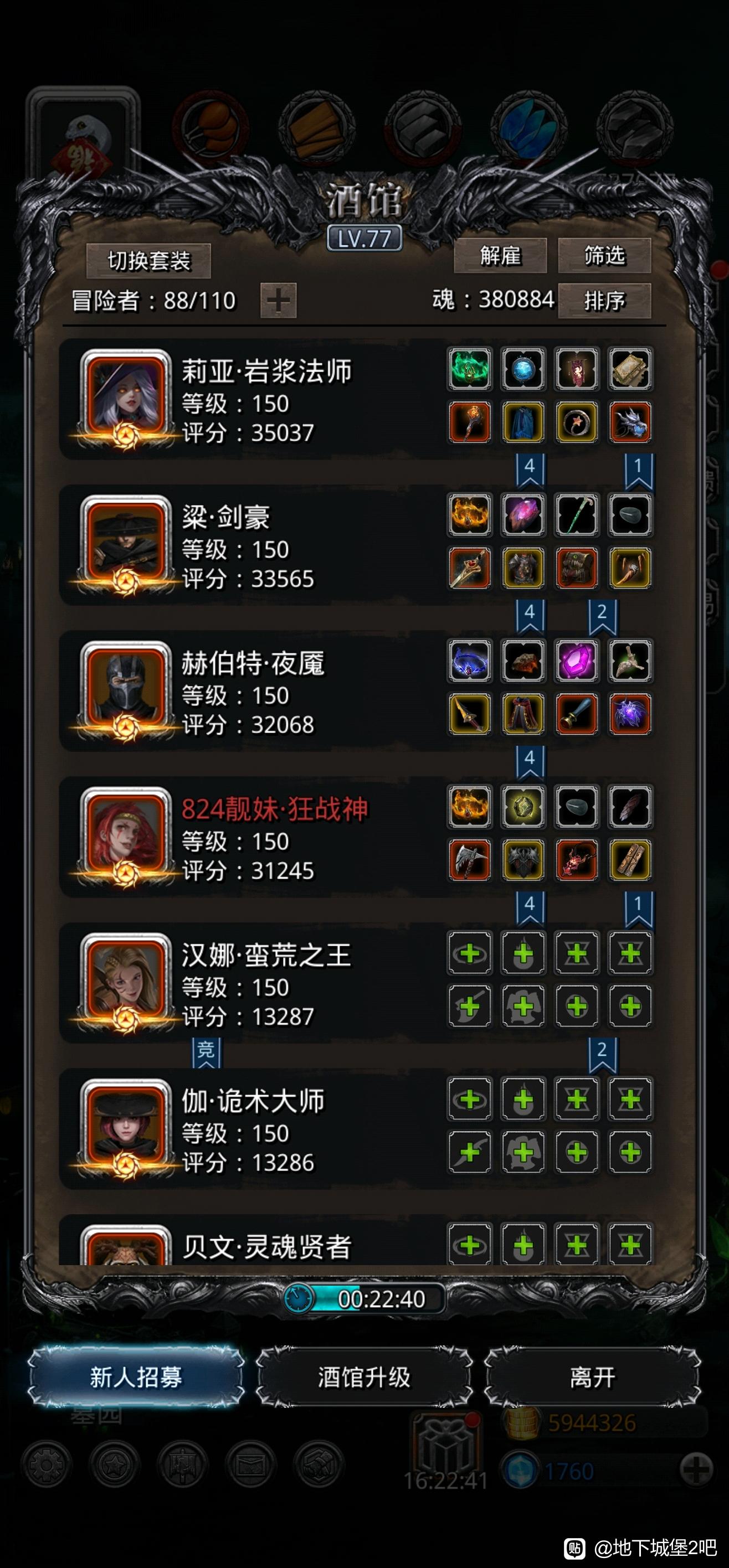The image size is (729, 1568).
Task: Click the 解雇 dismiss button
Action: [500, 256]
